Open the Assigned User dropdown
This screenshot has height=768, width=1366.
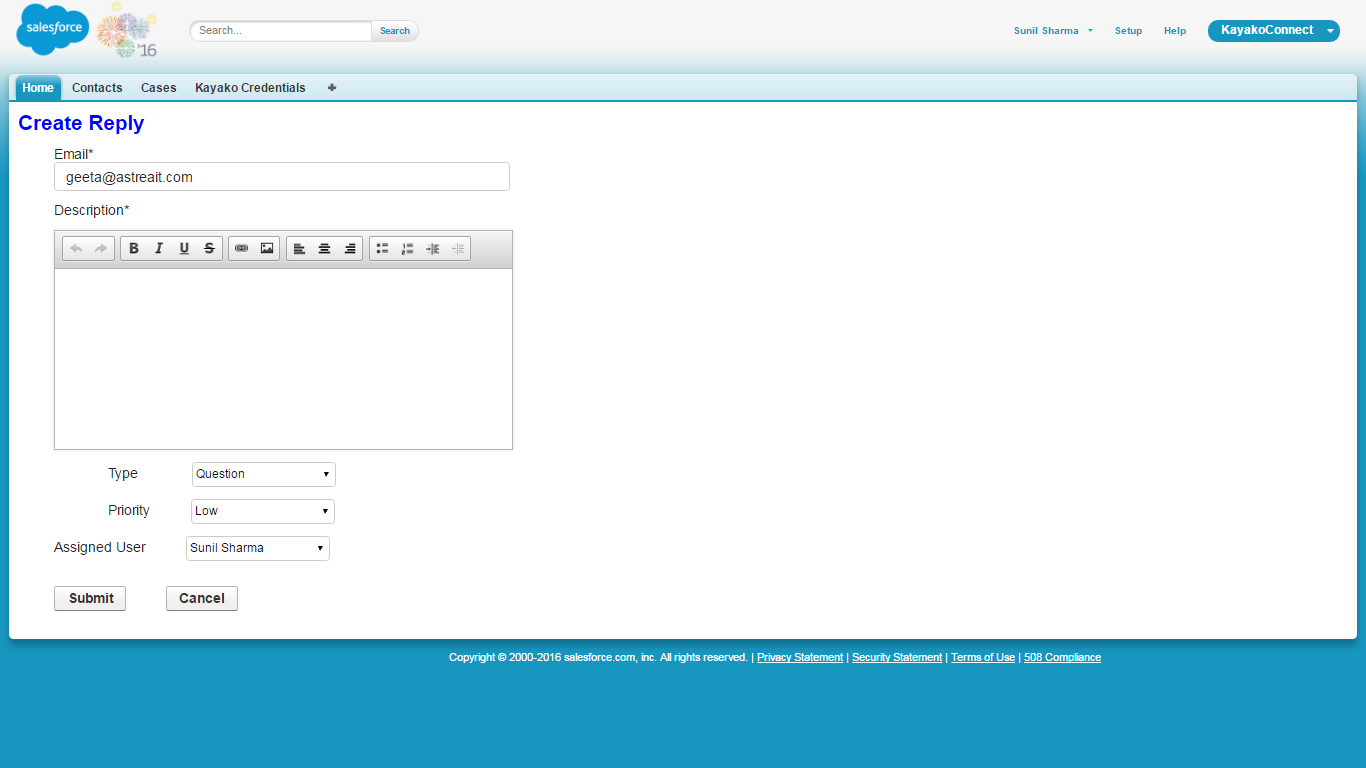(258, 548)
